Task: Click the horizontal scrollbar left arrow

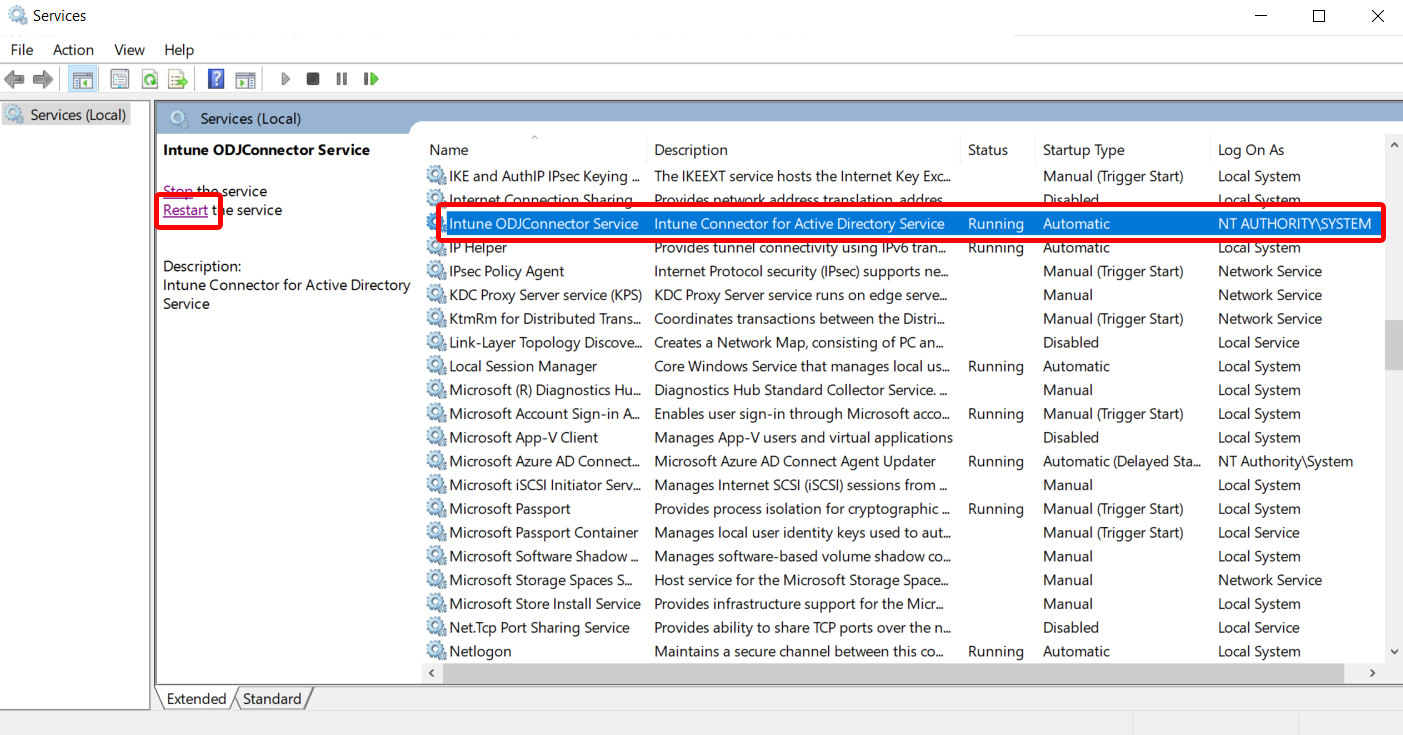Action: (432, 674)
